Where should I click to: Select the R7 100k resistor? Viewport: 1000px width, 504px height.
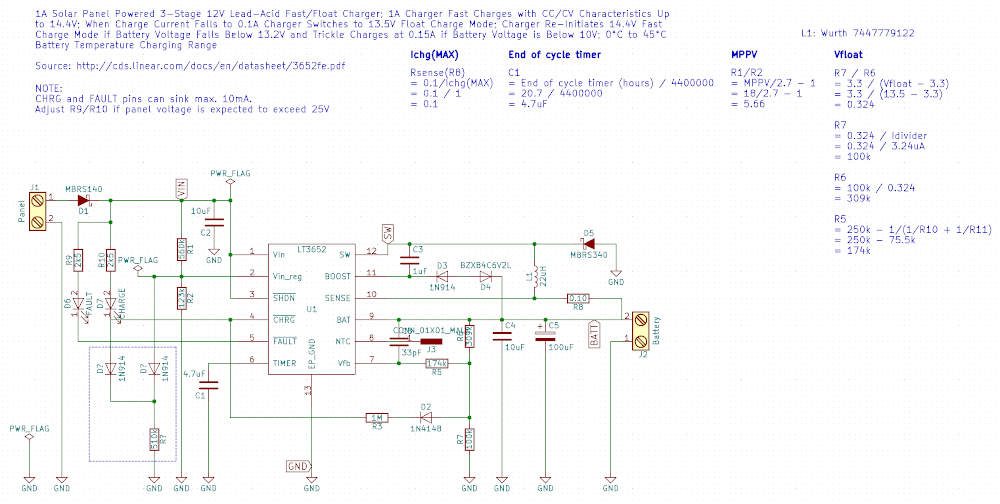tap(469, 440)
